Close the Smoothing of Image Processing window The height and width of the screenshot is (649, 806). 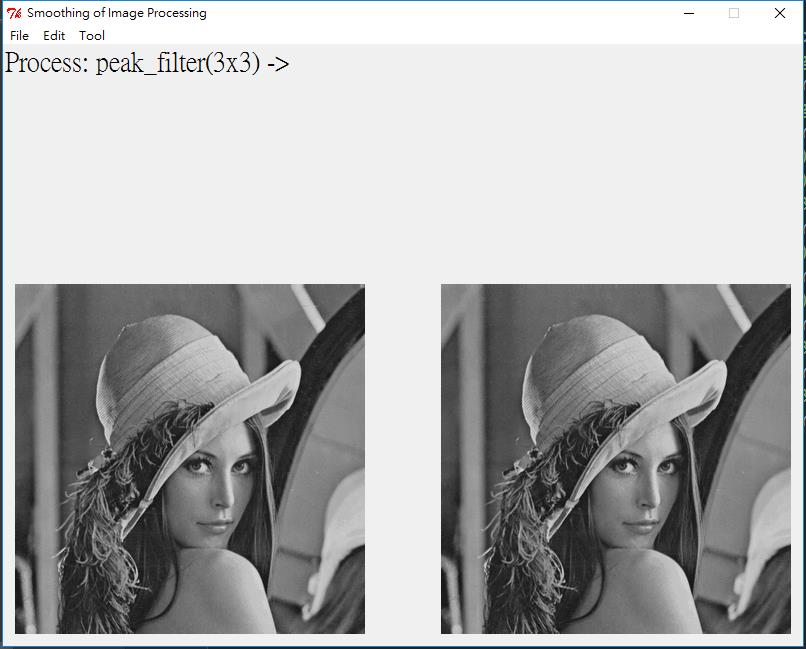pyautogui.click(x=779, y=13)
